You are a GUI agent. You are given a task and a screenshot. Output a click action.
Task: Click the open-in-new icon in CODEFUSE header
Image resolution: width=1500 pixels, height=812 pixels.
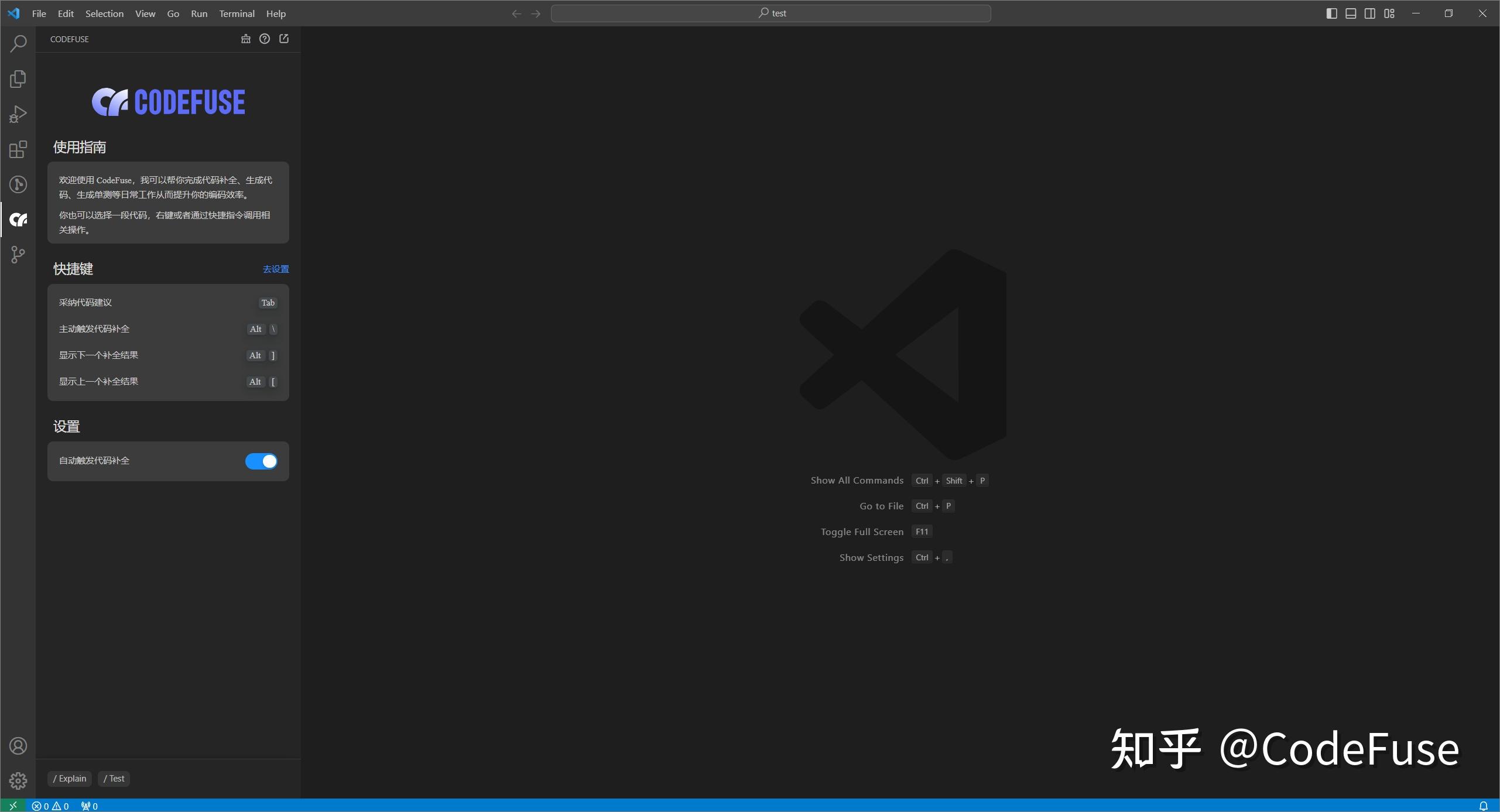pos(284,39)
